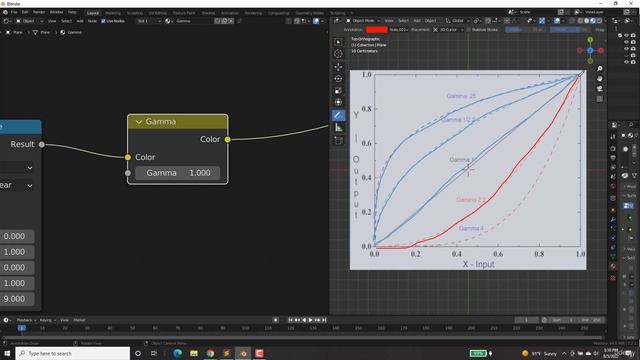
Task: Switch orthographic perspective grid icon
Action: (600, 99)
